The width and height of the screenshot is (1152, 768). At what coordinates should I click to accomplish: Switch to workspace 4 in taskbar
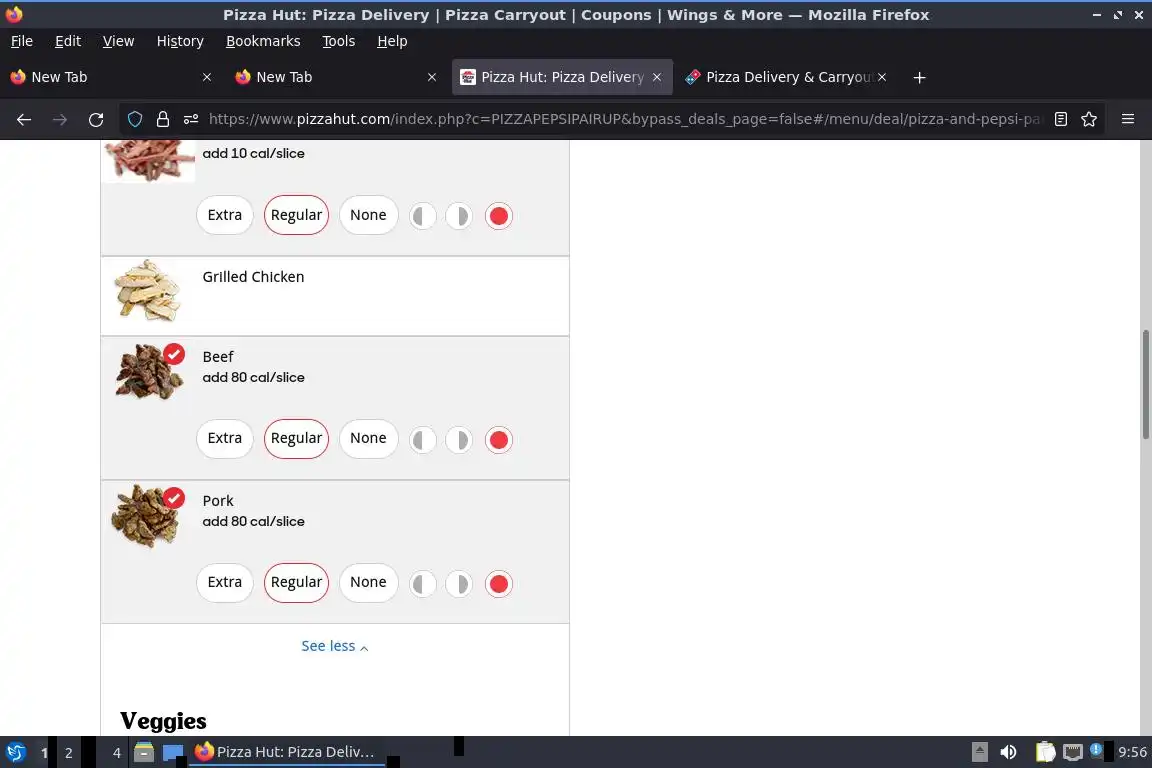click(116, 753)
